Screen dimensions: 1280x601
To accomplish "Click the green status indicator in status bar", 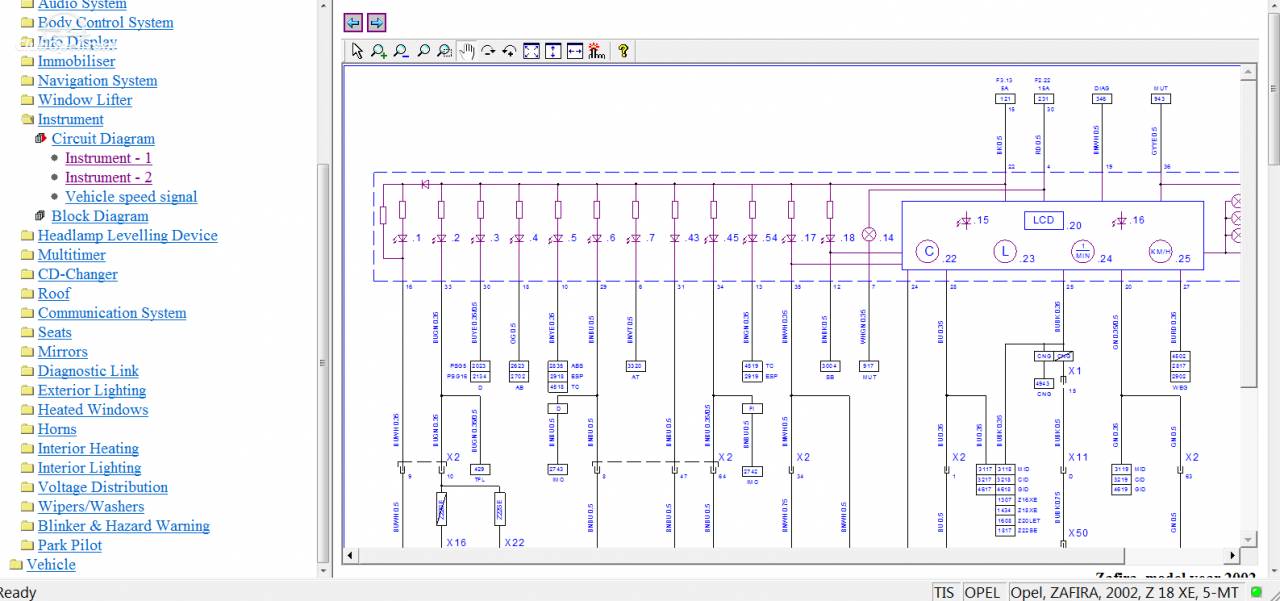I will tap(1256, 592).
